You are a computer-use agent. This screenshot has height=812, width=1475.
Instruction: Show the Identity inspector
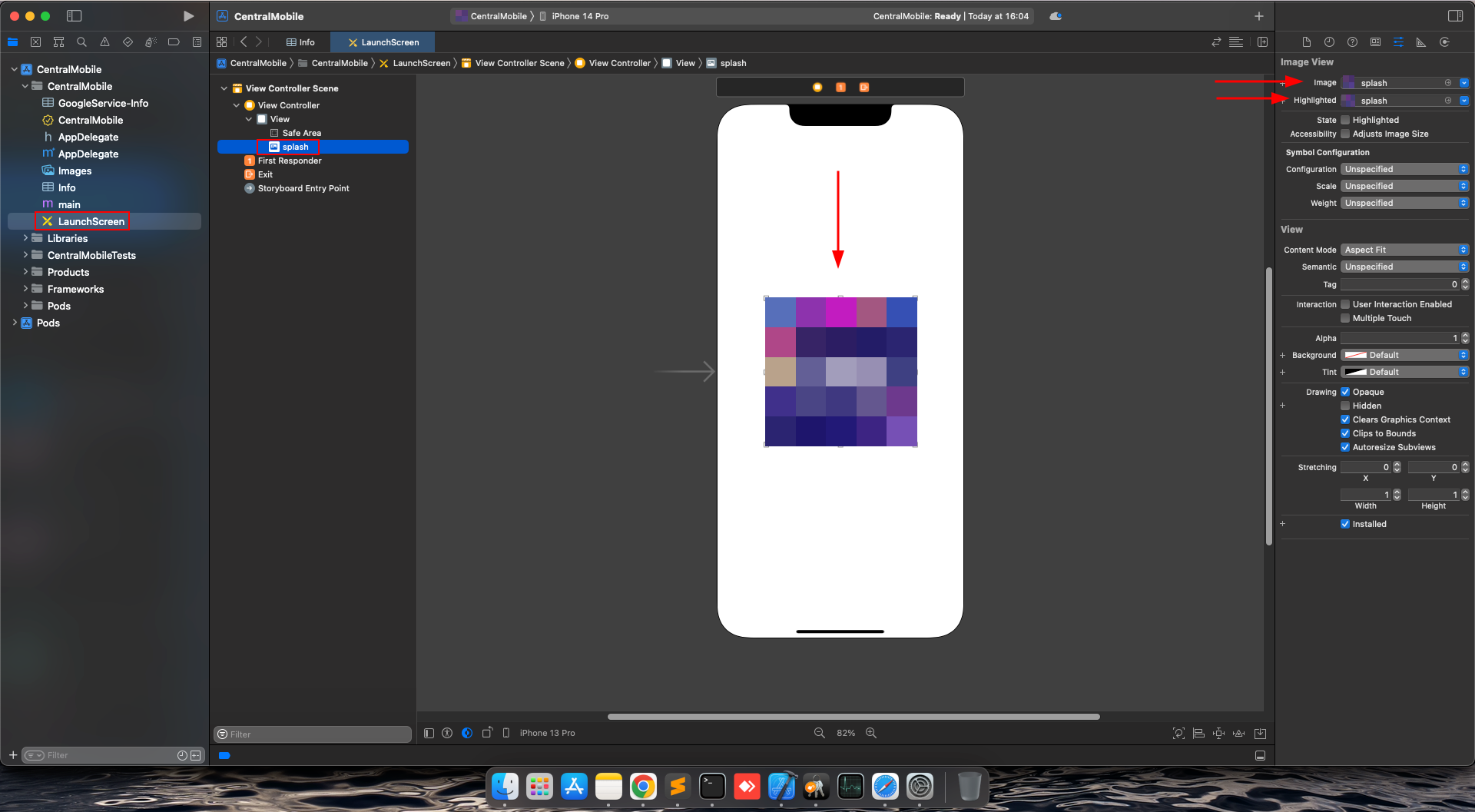tap(1375, 42)
